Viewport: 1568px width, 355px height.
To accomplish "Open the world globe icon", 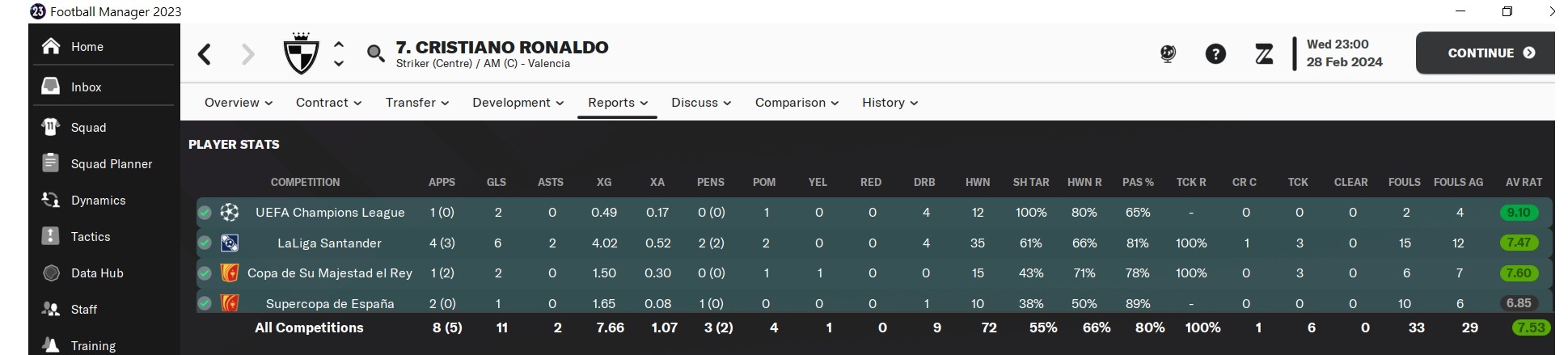I will click(x=1167, y=54).
